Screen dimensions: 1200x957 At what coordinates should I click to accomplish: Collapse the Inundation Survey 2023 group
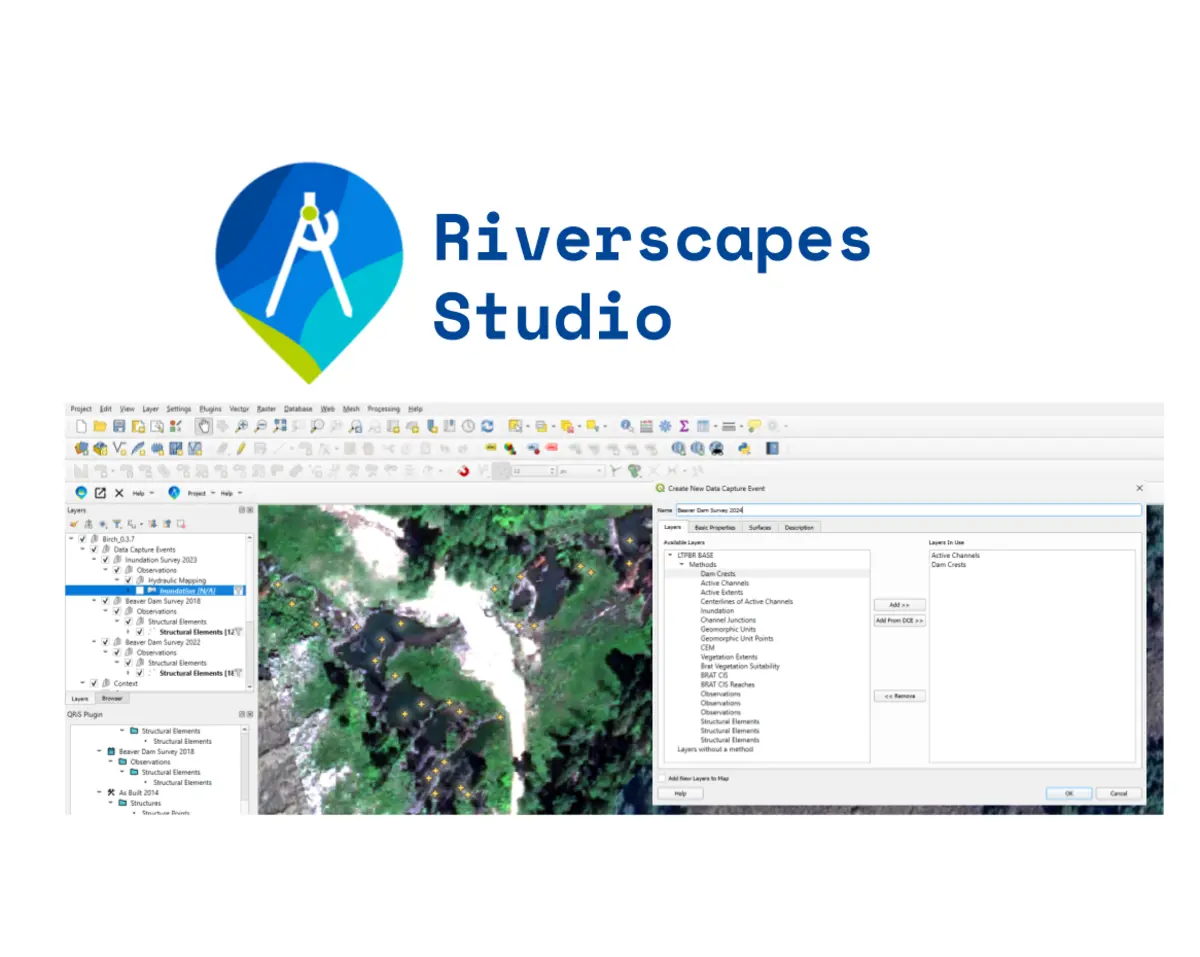tap(93, 559)
